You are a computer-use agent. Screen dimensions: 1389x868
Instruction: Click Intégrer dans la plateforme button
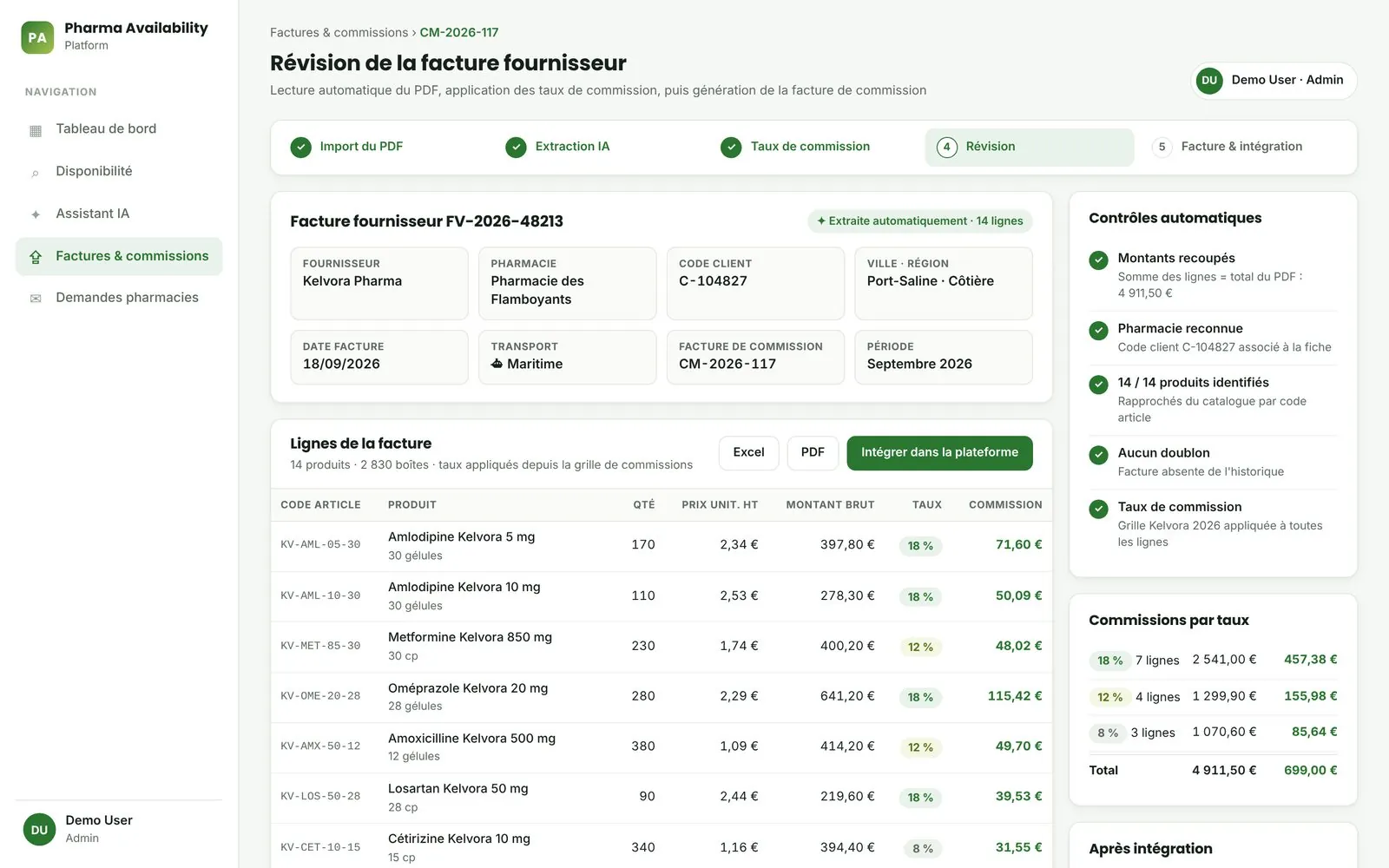pos(939,453)
